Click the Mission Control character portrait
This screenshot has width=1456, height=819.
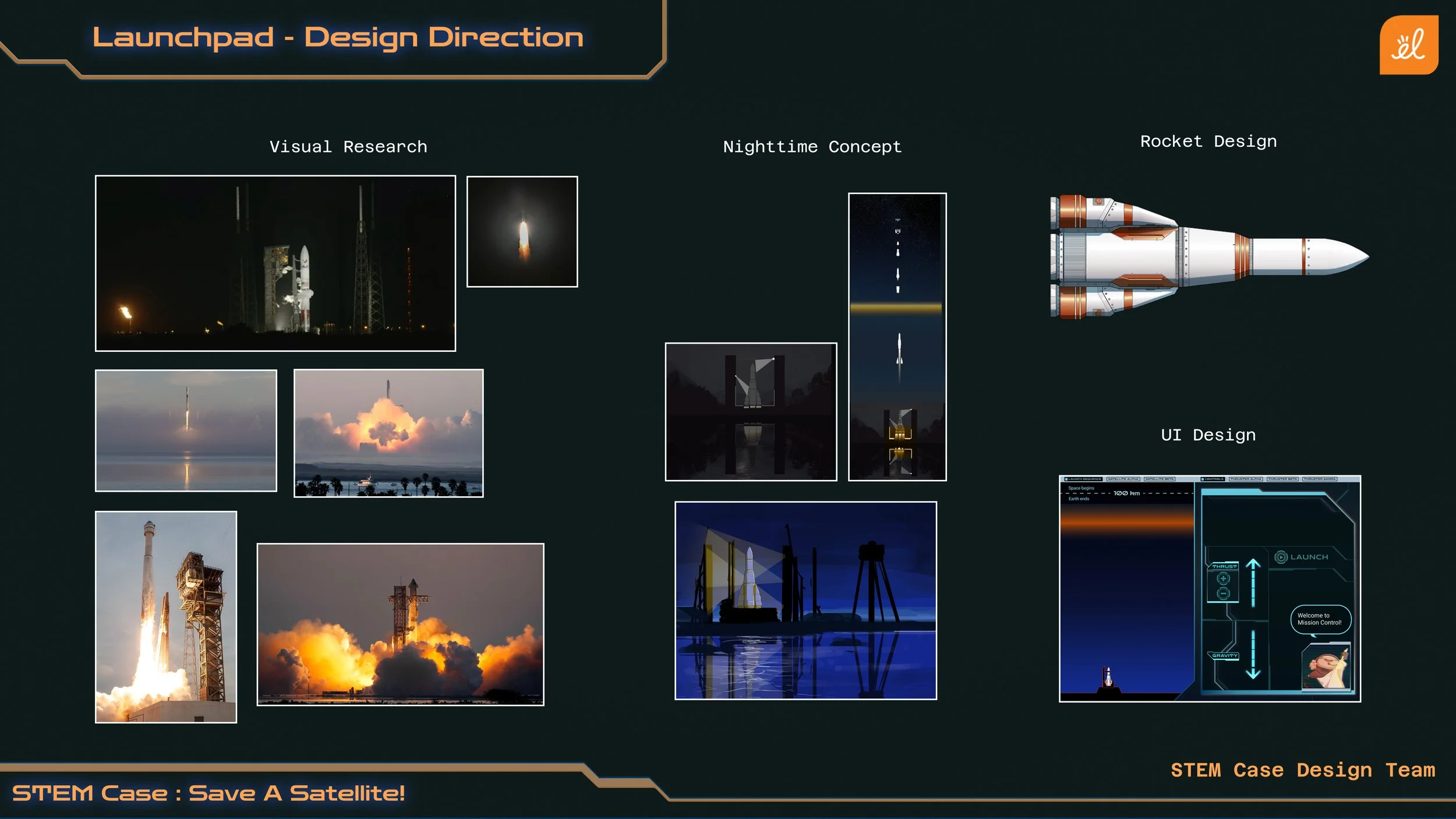coord(1326,666)
